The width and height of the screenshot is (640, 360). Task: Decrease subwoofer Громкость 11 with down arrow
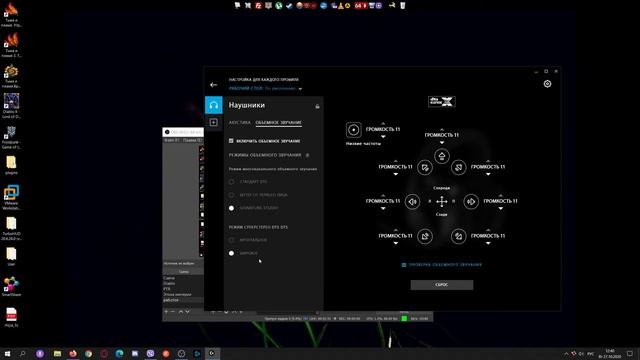[x=383, y=136]
